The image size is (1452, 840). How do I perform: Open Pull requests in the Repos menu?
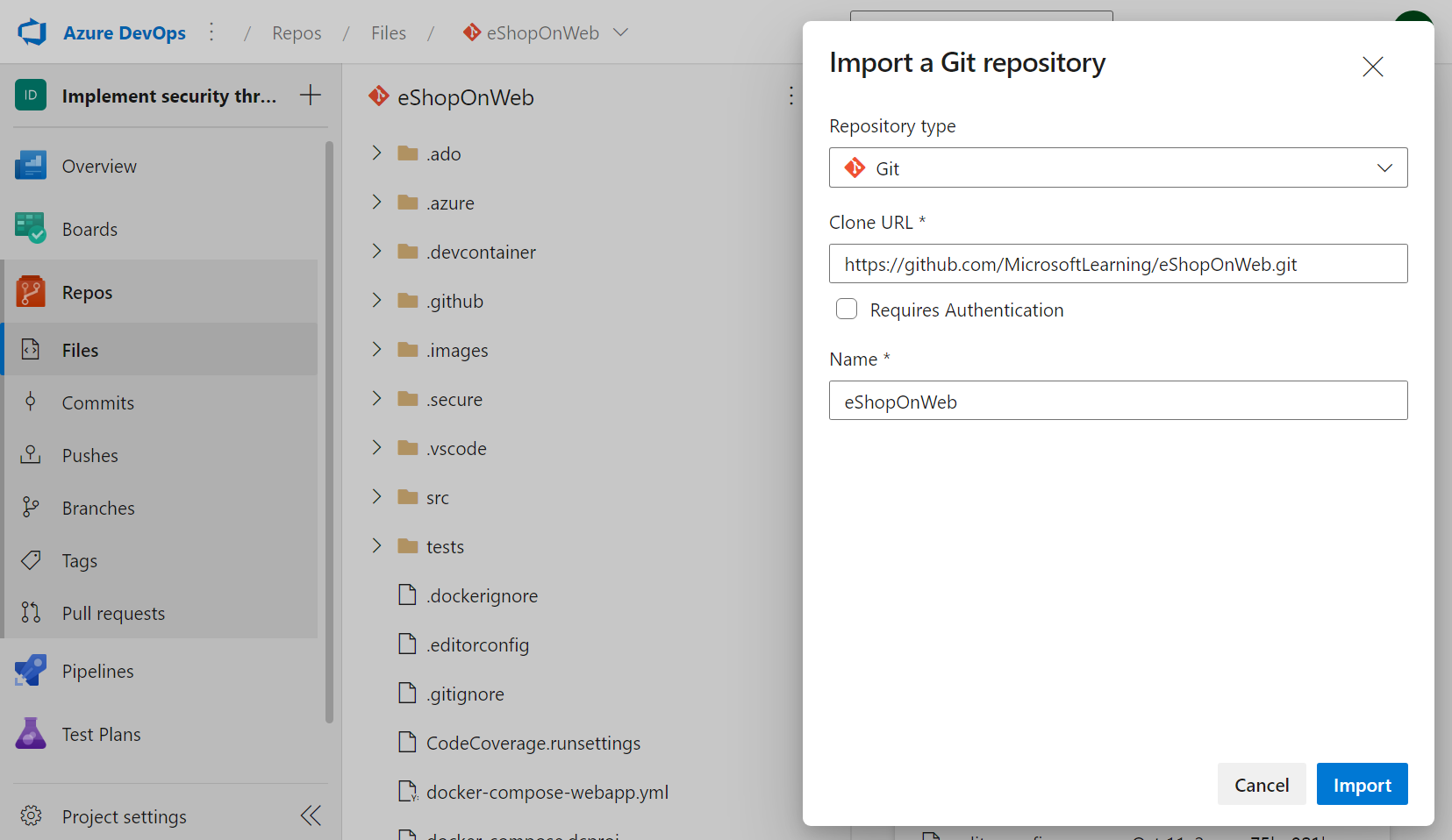(113, 614)
